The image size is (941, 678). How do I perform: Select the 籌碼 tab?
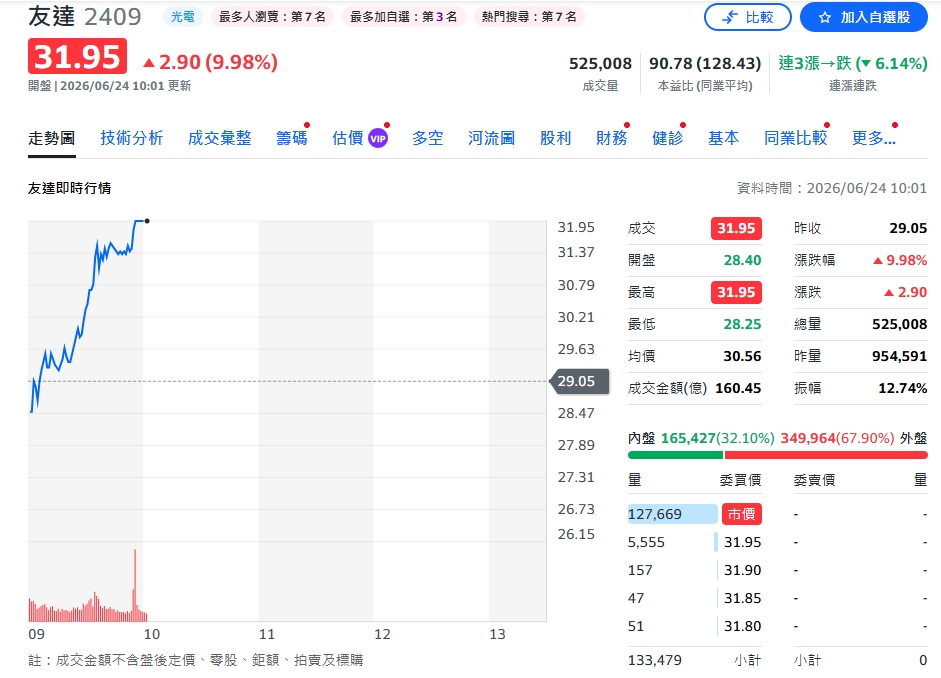[x=292, y=139]
